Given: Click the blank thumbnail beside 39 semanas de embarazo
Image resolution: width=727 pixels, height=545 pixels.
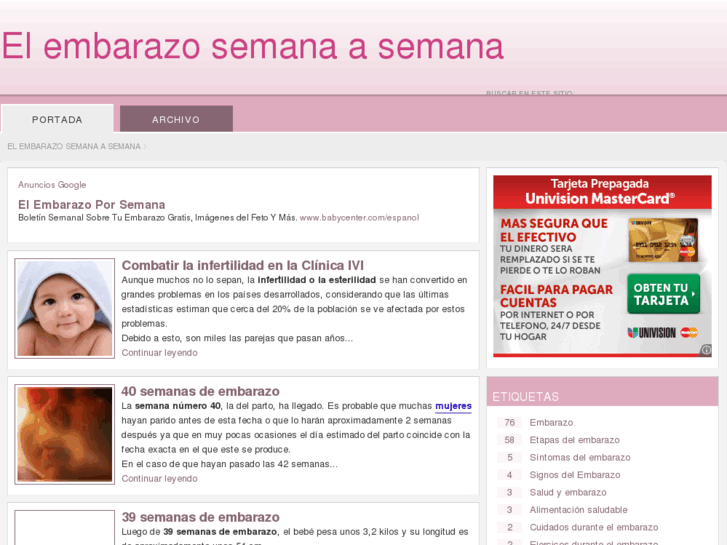Looking at the screenshot, I should point(64,528).
